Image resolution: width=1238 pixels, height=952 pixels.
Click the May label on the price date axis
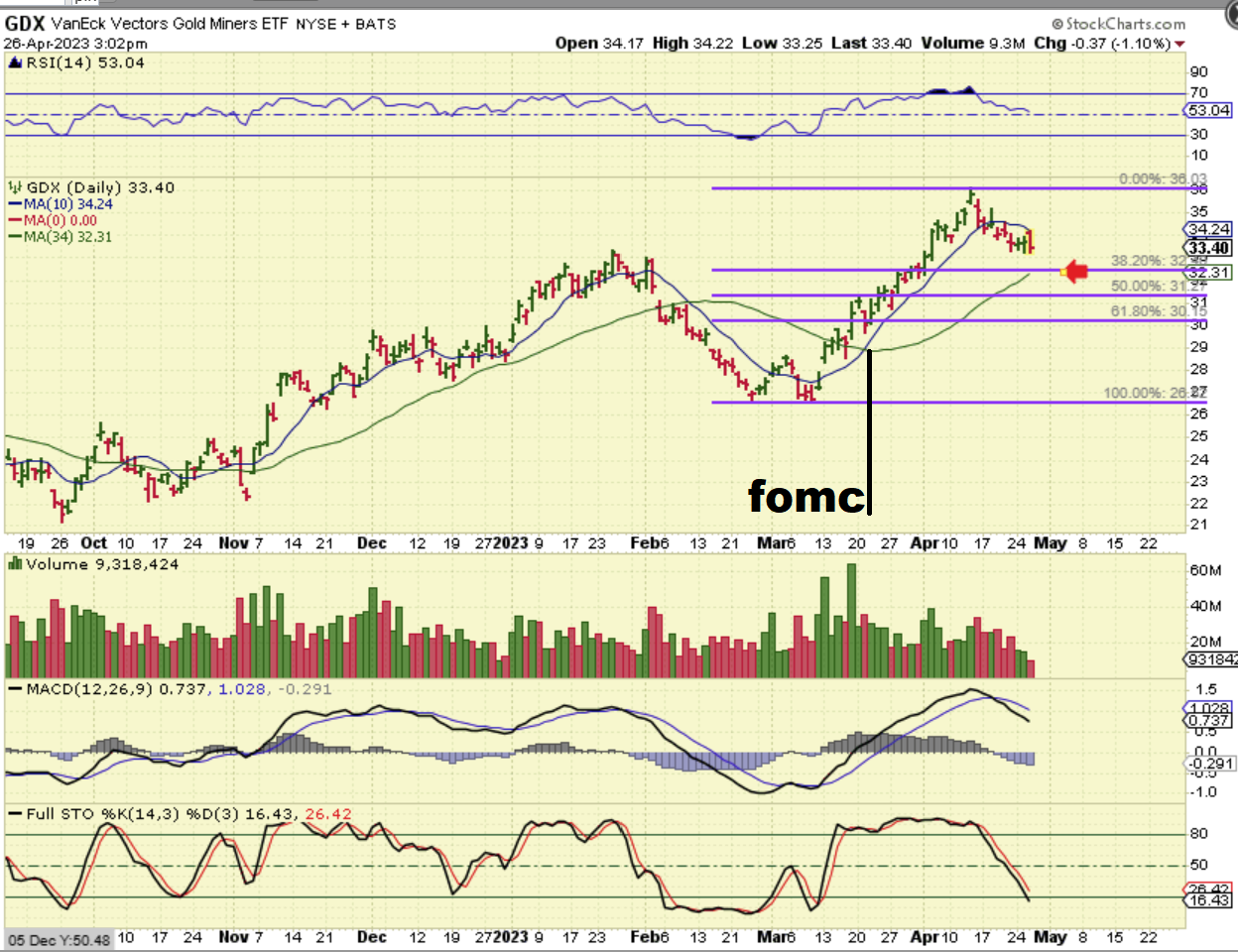(x=1051, y=543)
